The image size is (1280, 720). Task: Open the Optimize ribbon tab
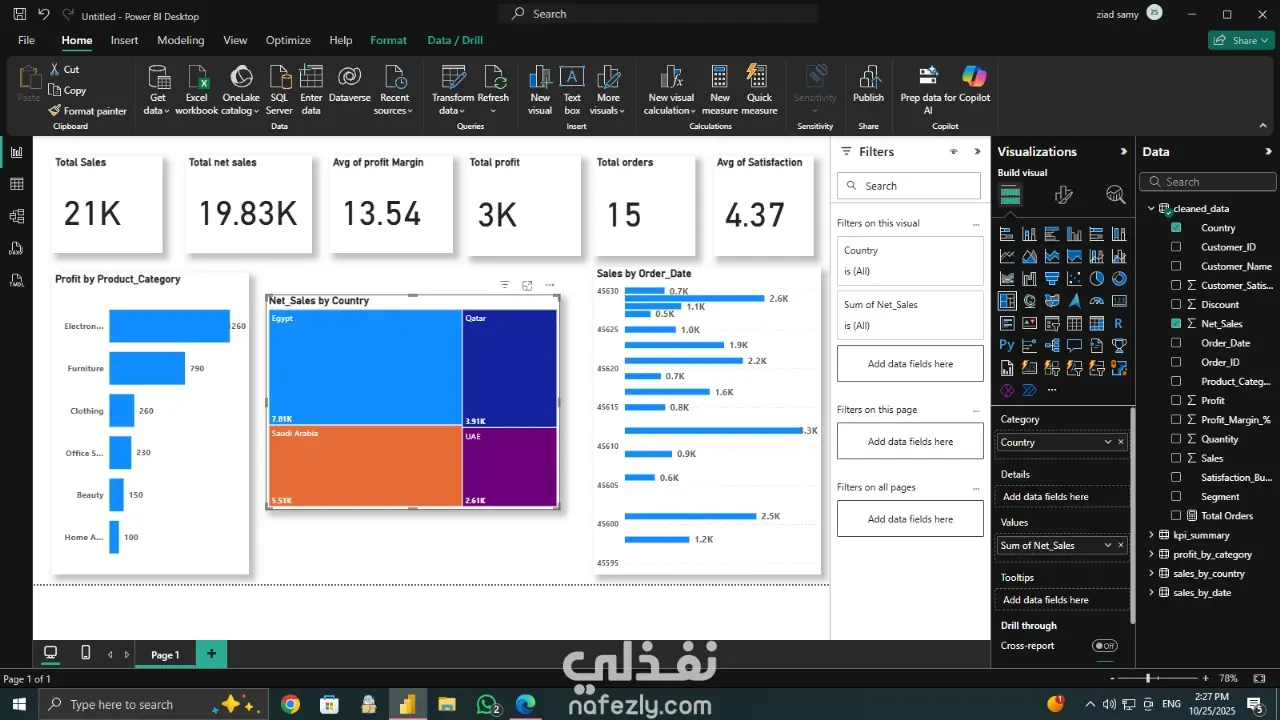coord(288,40)
